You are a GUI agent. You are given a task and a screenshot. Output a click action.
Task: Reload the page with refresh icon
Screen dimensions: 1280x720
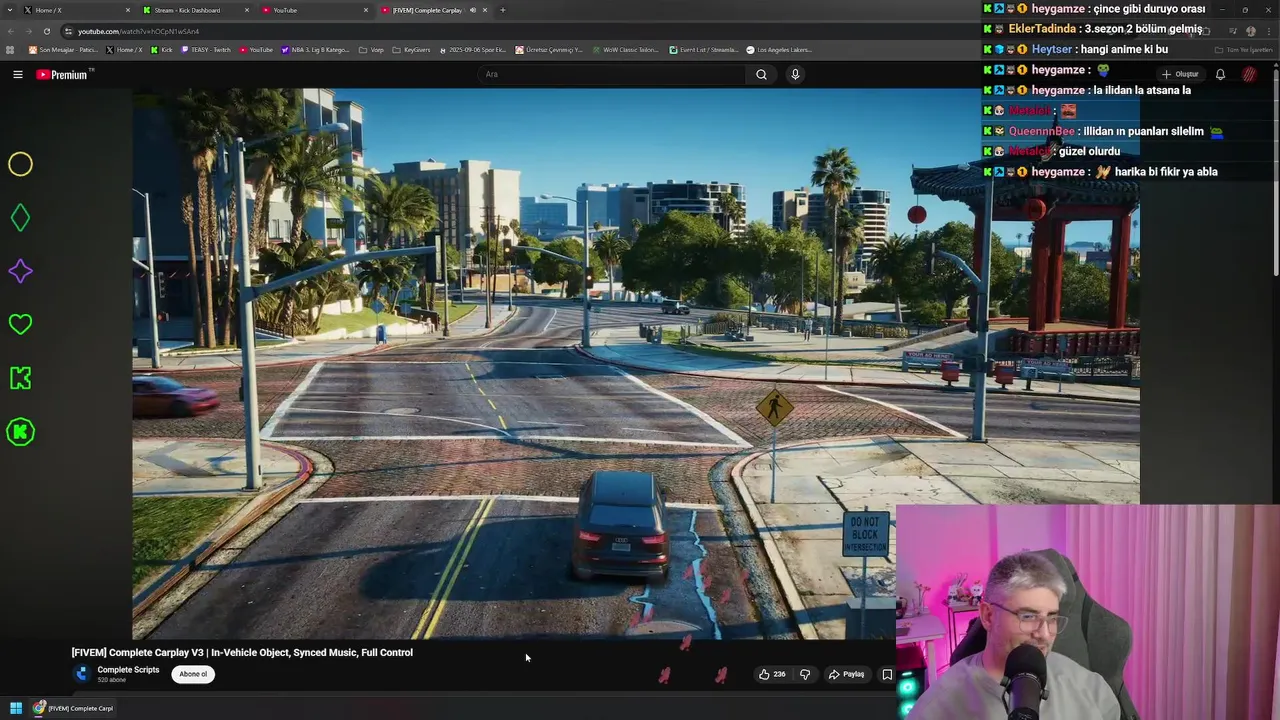tap(46, 31)
